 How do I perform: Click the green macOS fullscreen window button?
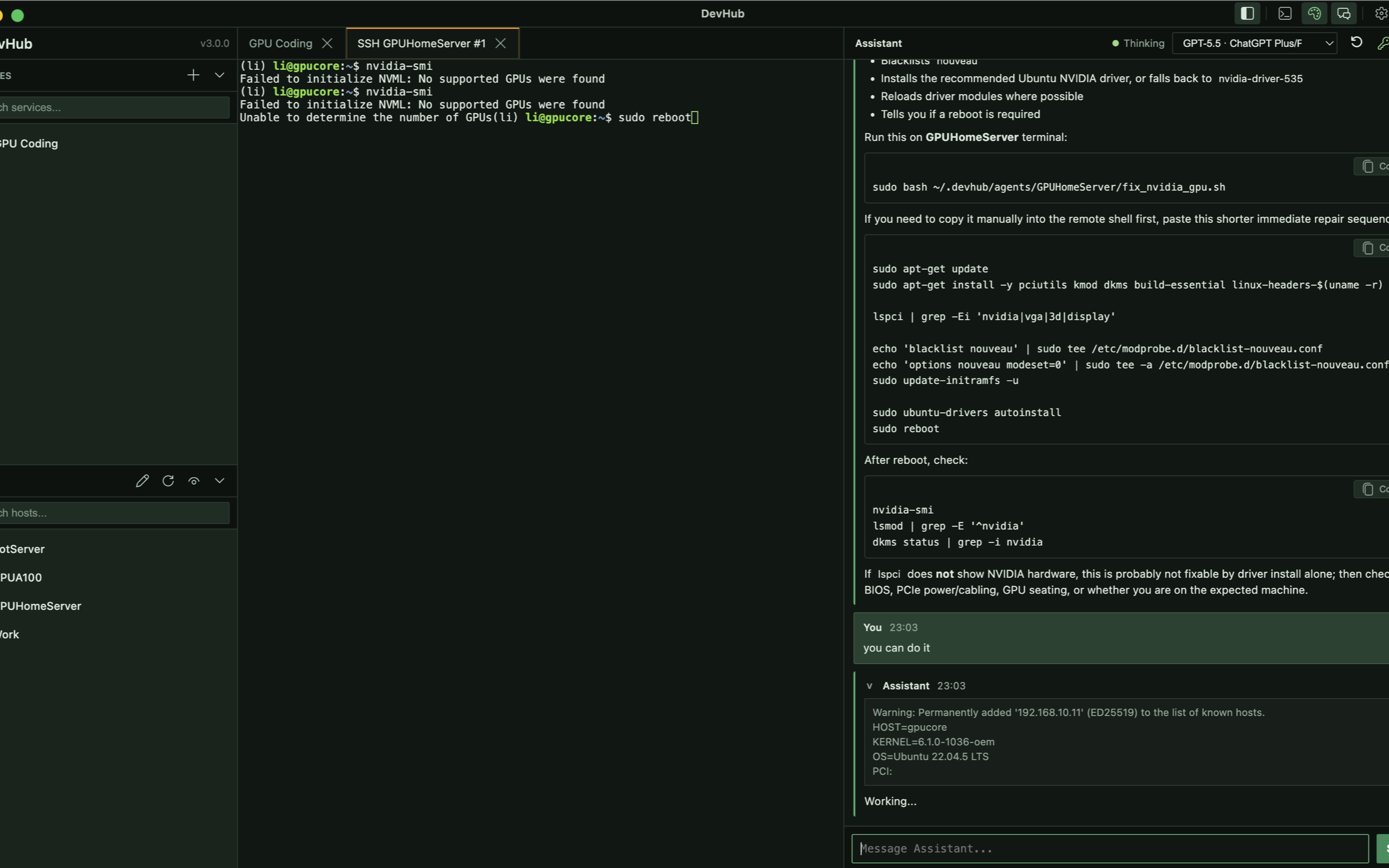click(18, 15)
